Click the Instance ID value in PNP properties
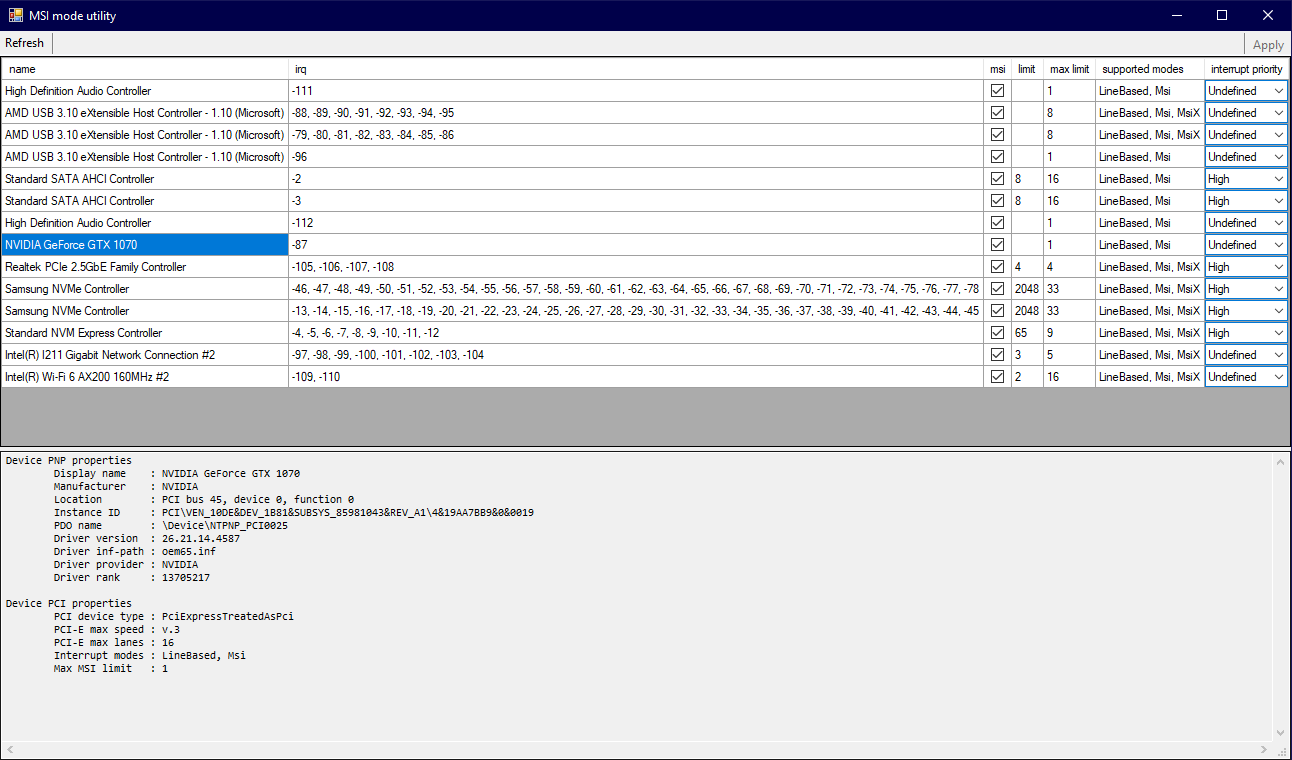 coord(348,513)
